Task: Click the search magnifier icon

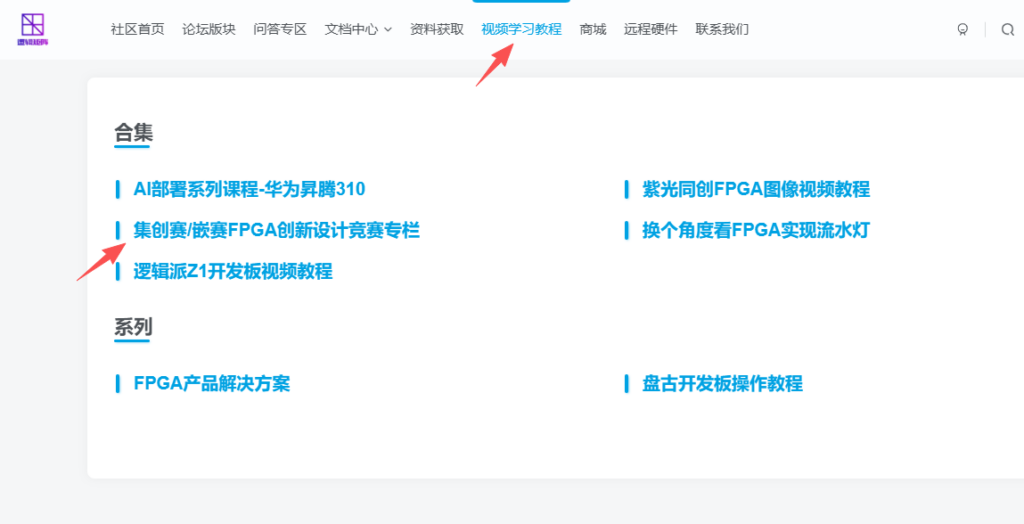Action: point(1007,30)
